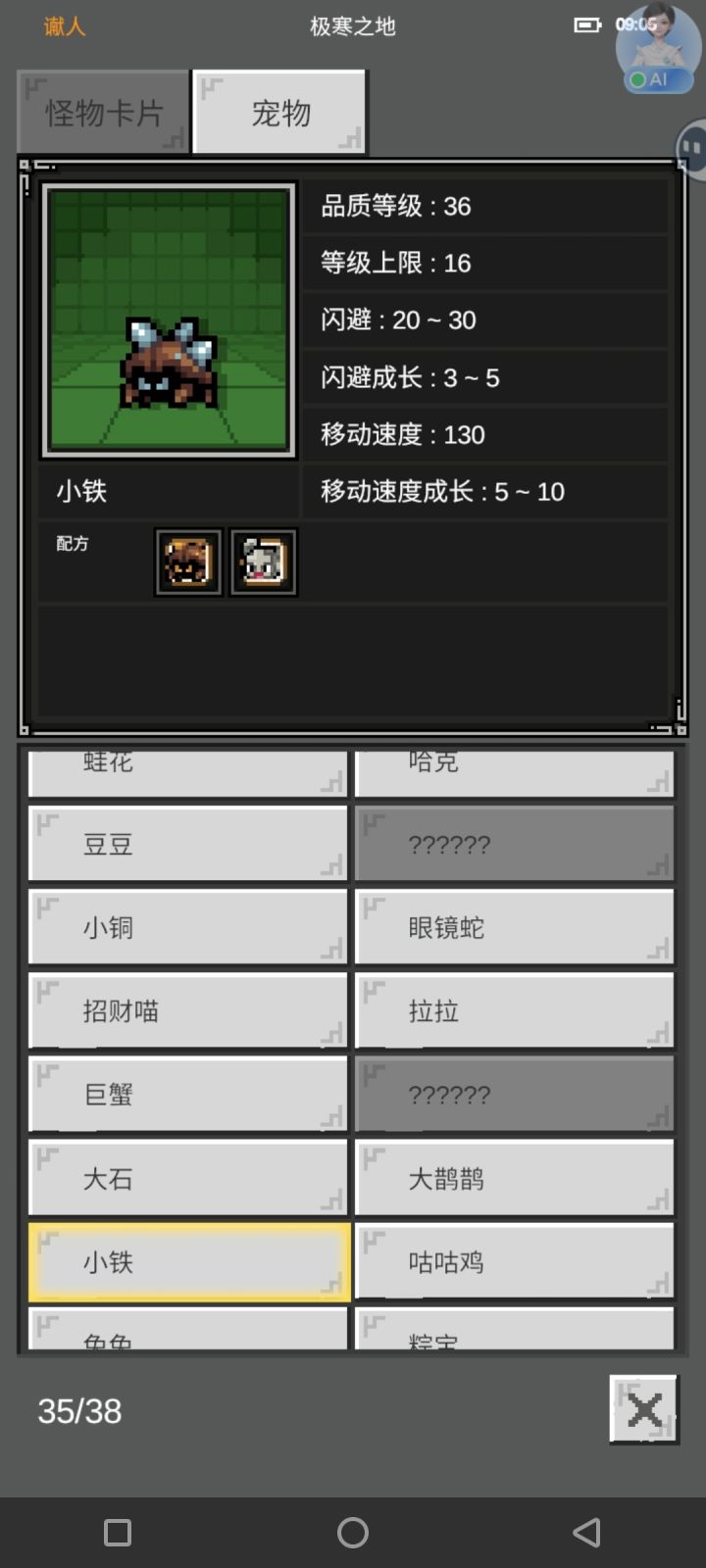This screenshot has height=1568, width=706.
Task: Tap the 小铁 pet portrait image
Action: [x=169, y=320]
